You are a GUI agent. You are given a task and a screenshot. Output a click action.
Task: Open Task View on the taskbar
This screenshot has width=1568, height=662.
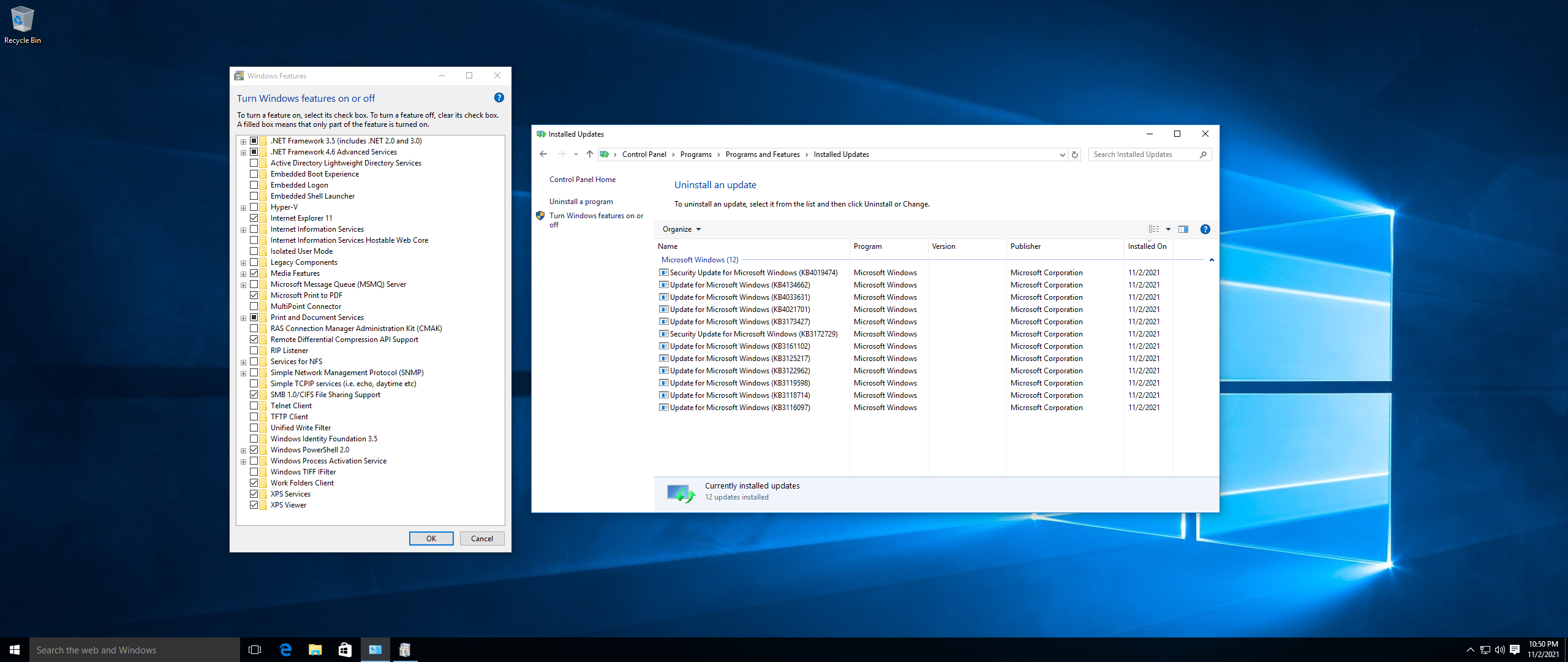pyautogui.click(x=255, y=650)
